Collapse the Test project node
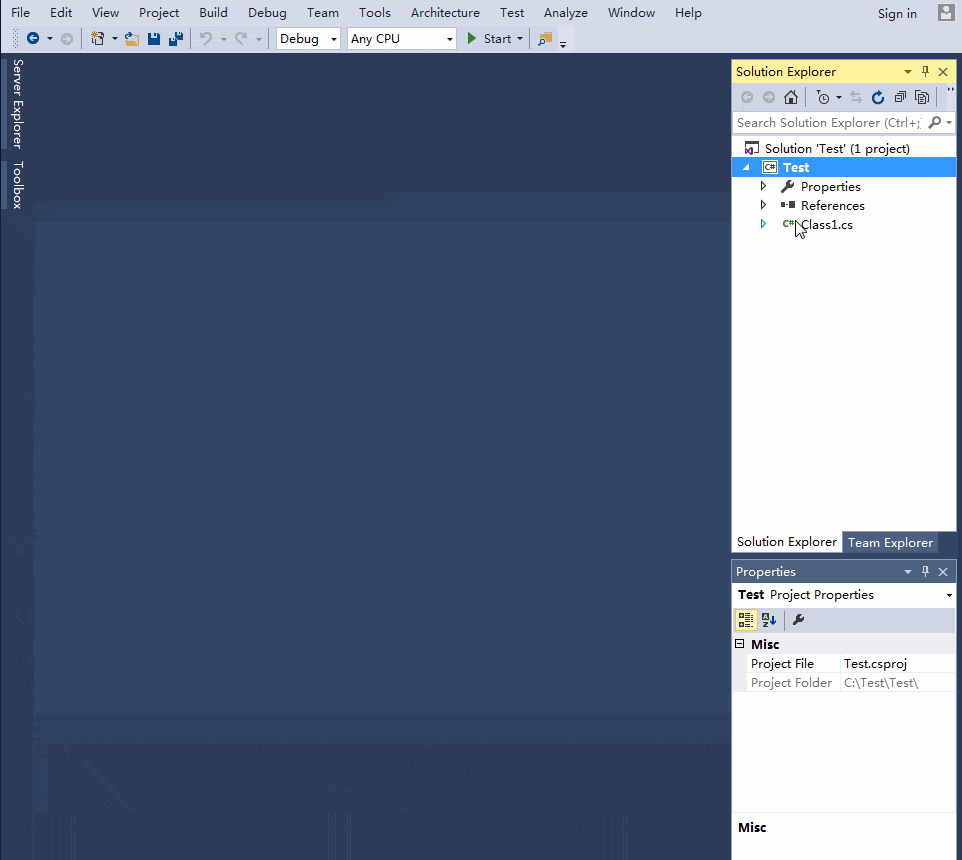The height and width of the screenshot is (860, 962). pos(747,167)
